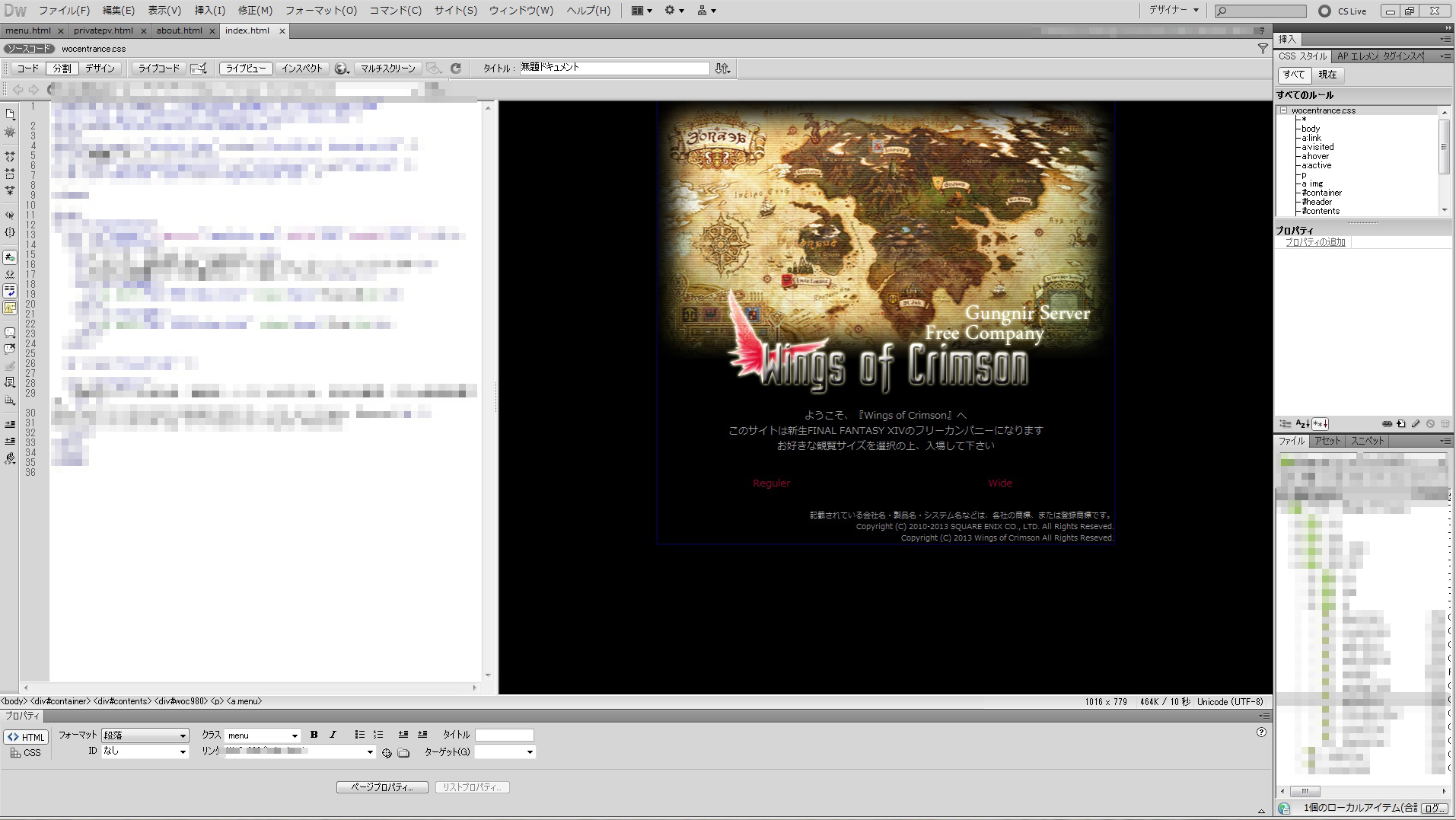
Task: Open the サイト(S) menu
Action: [x=455, y=11]
